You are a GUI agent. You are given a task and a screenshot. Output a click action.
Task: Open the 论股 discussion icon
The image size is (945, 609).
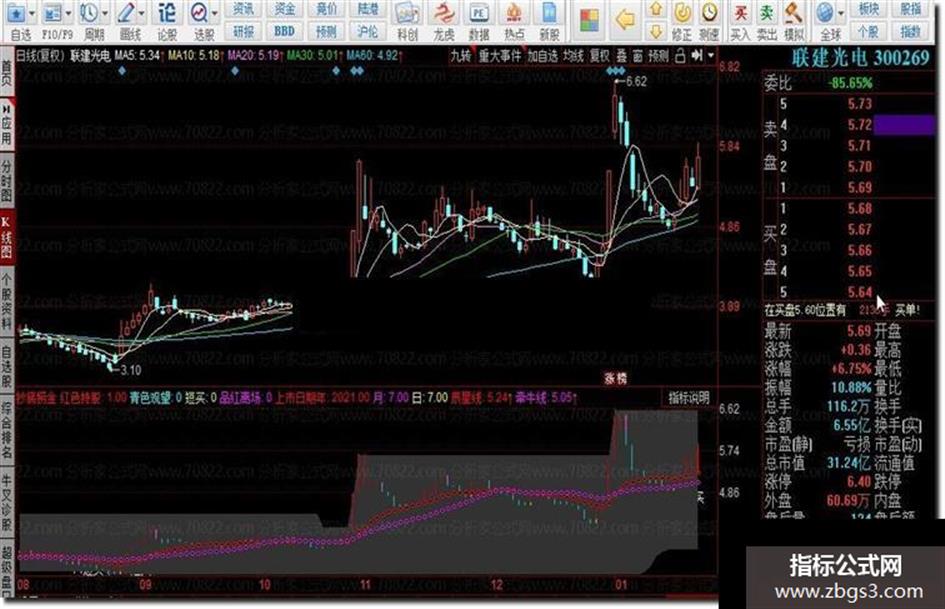coord(167,13)
